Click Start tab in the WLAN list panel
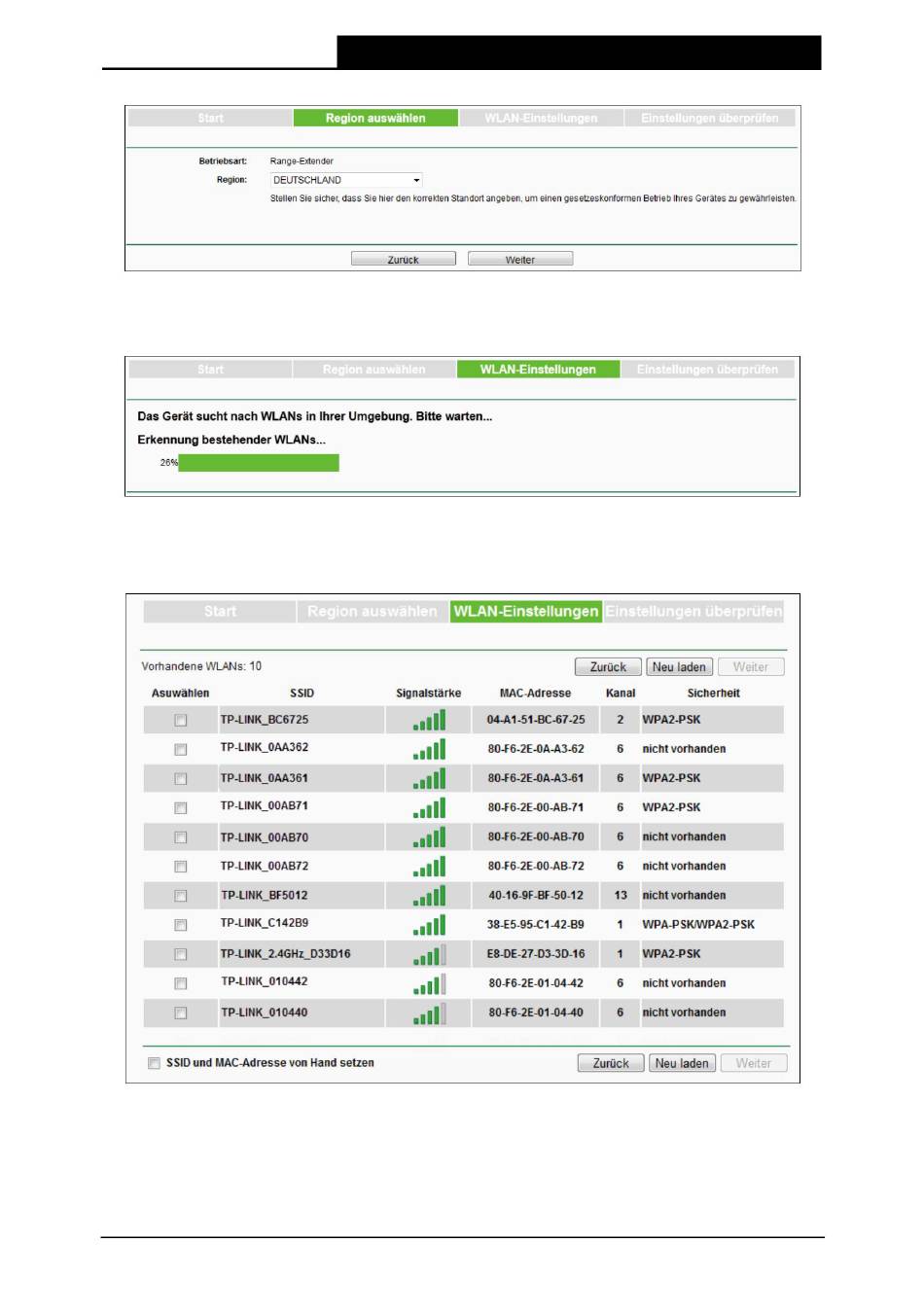Image resolution: width=924 pixels, height=1315 pixels. point(220,612)
